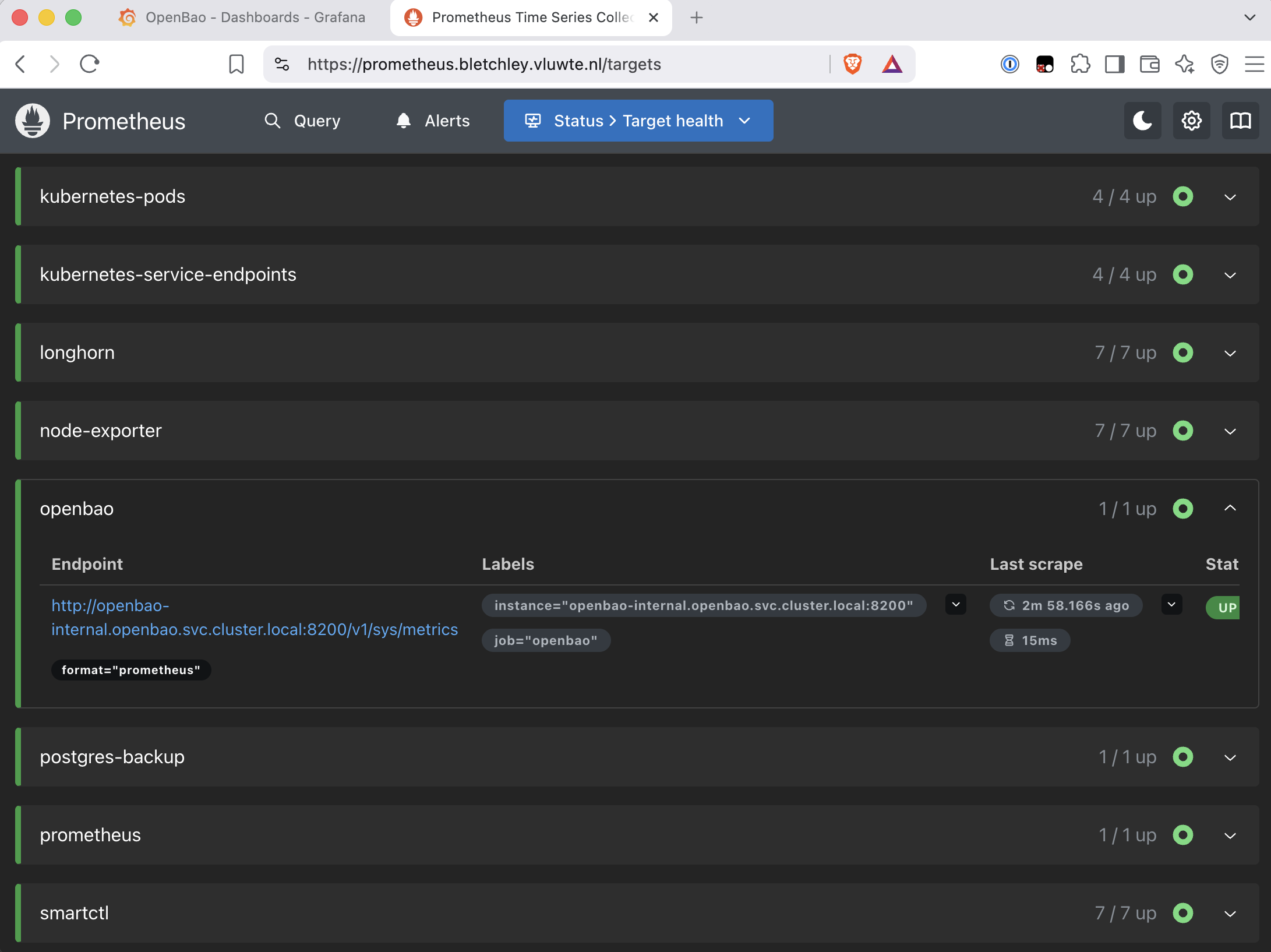1271x952 pixels.
Task: Toggle the browser sidebar panel
Action: (x=1114, y=64)
